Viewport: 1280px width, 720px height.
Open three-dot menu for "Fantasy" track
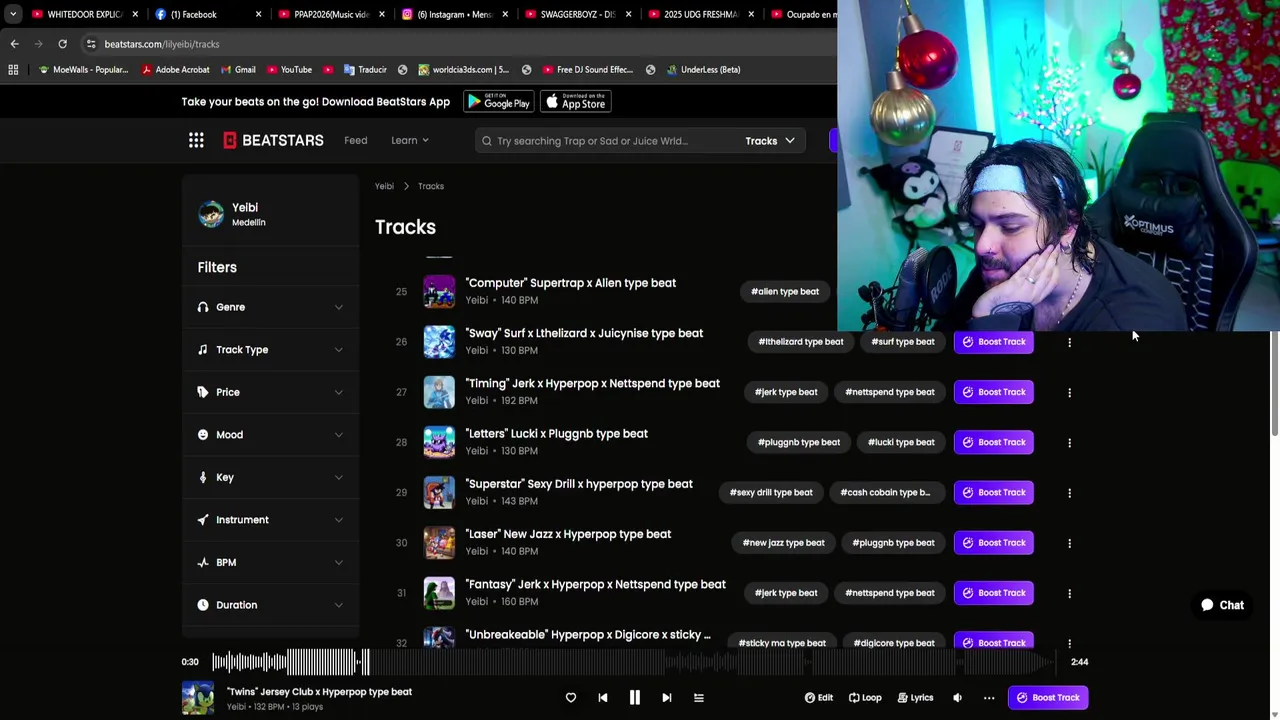point(1069,593)
